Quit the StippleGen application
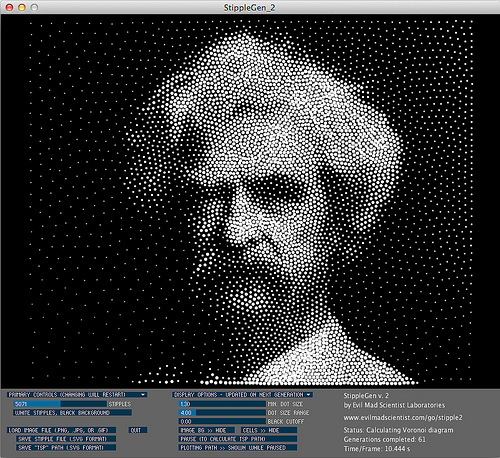500x458 pixels. point(138,430)
